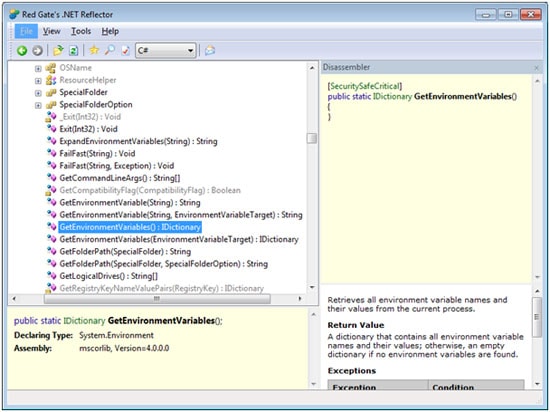
Task: Click the tree view horizontal scrollbar thumb
Action: click(157, 299)
